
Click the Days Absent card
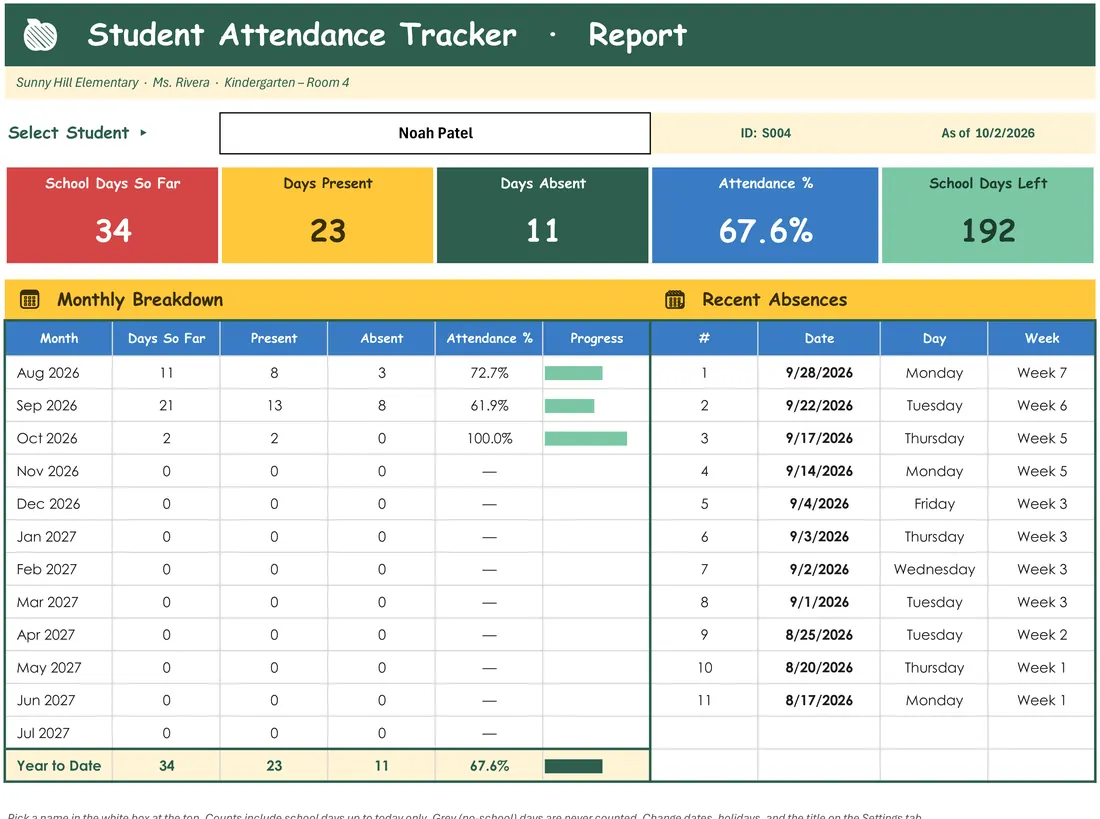tap(542, 215)
